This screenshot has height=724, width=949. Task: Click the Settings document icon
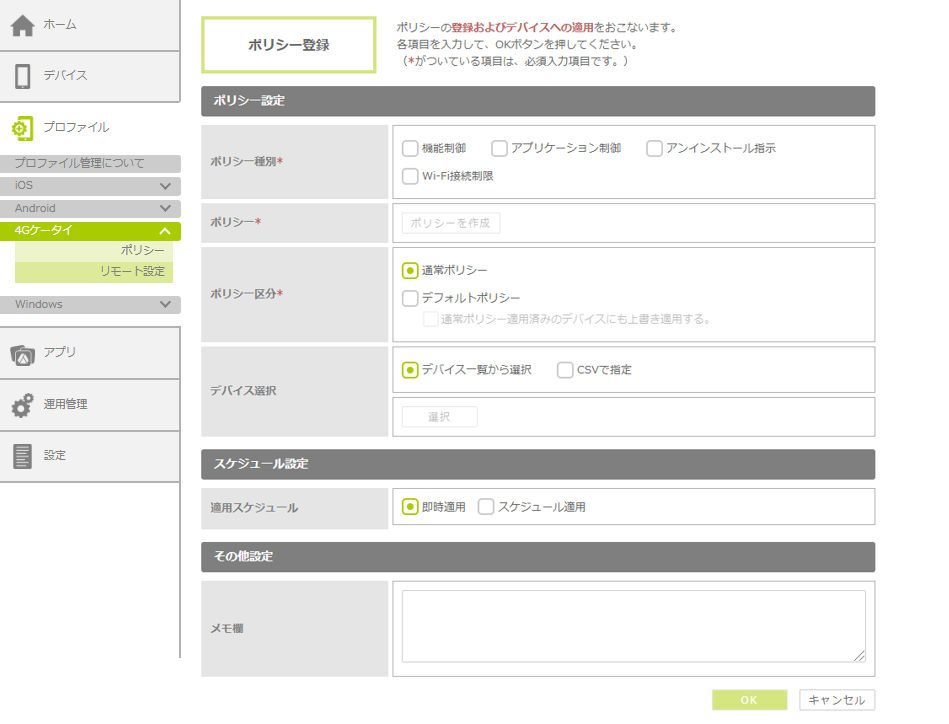pos(22,456)
